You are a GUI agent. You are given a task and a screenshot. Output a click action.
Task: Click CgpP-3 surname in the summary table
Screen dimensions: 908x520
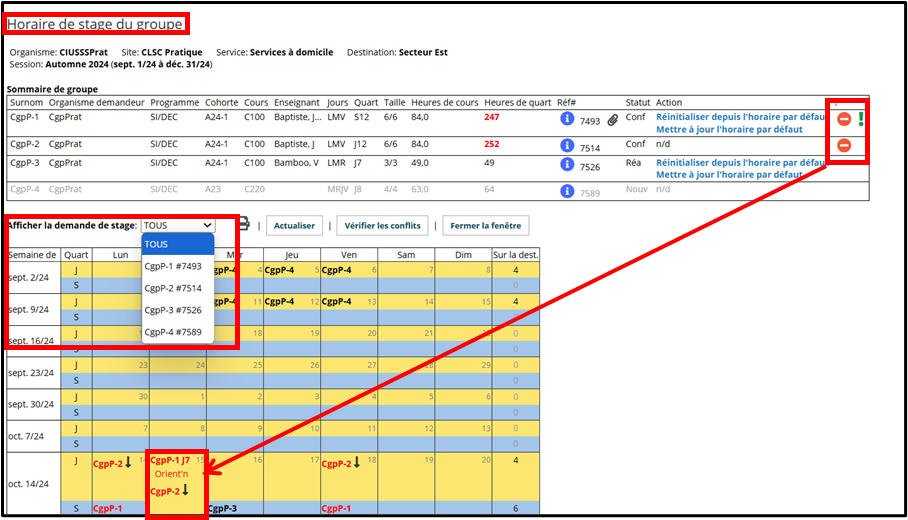(x=25, y=163)
